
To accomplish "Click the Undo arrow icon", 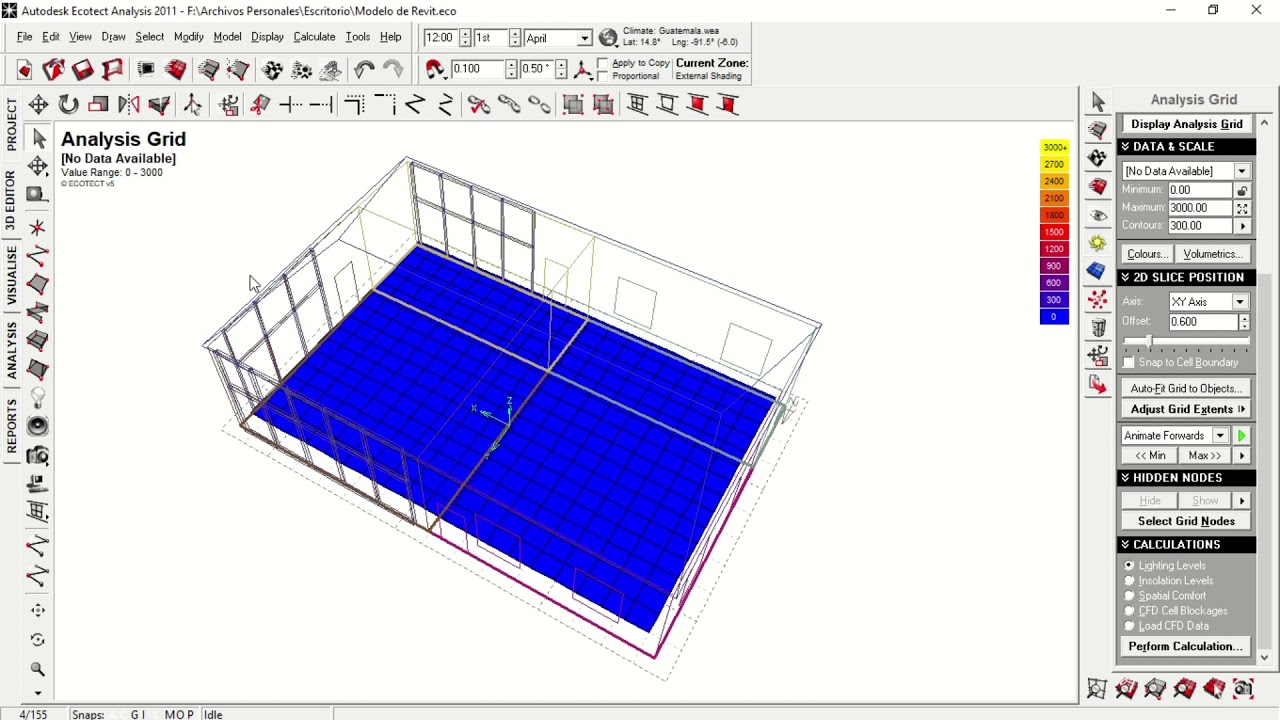I will [363, 69].
